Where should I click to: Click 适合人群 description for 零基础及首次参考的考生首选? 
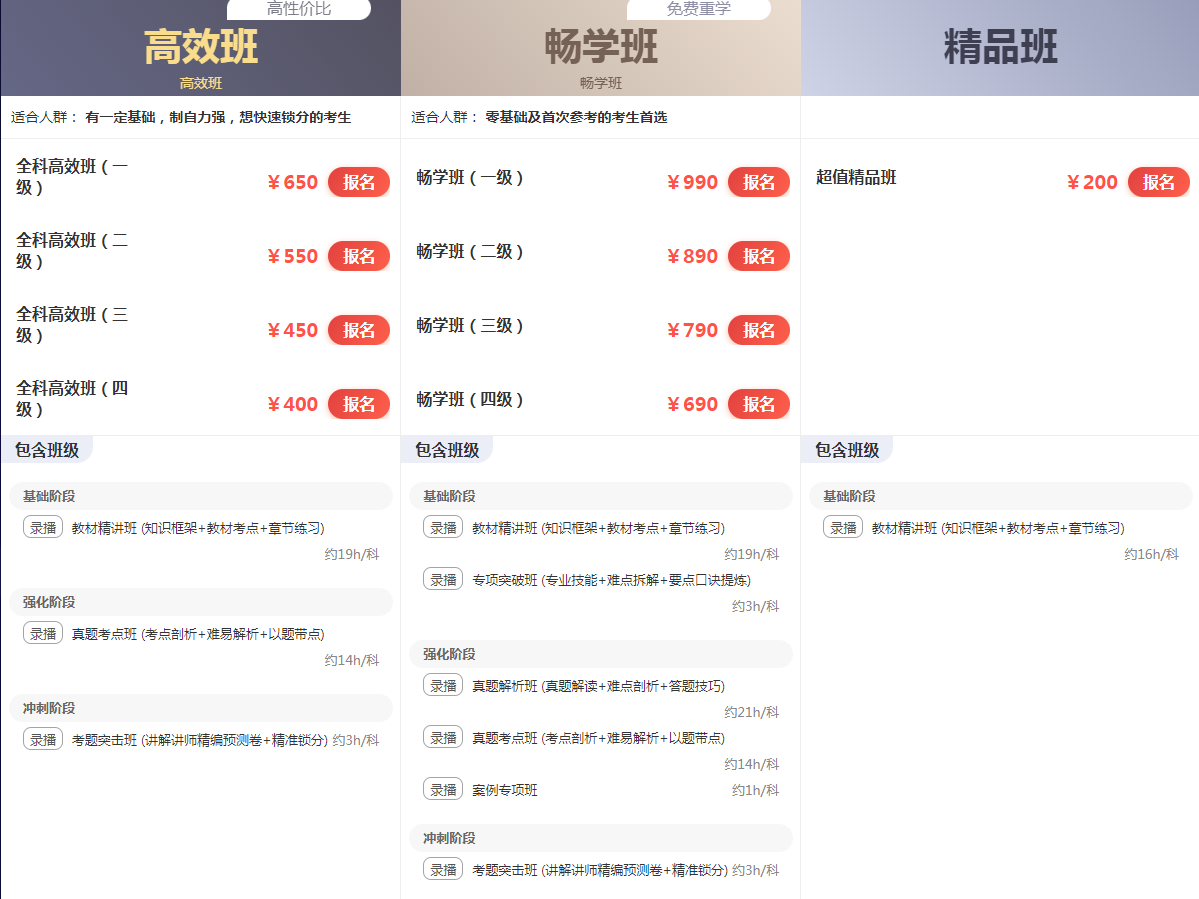point(539,117)
